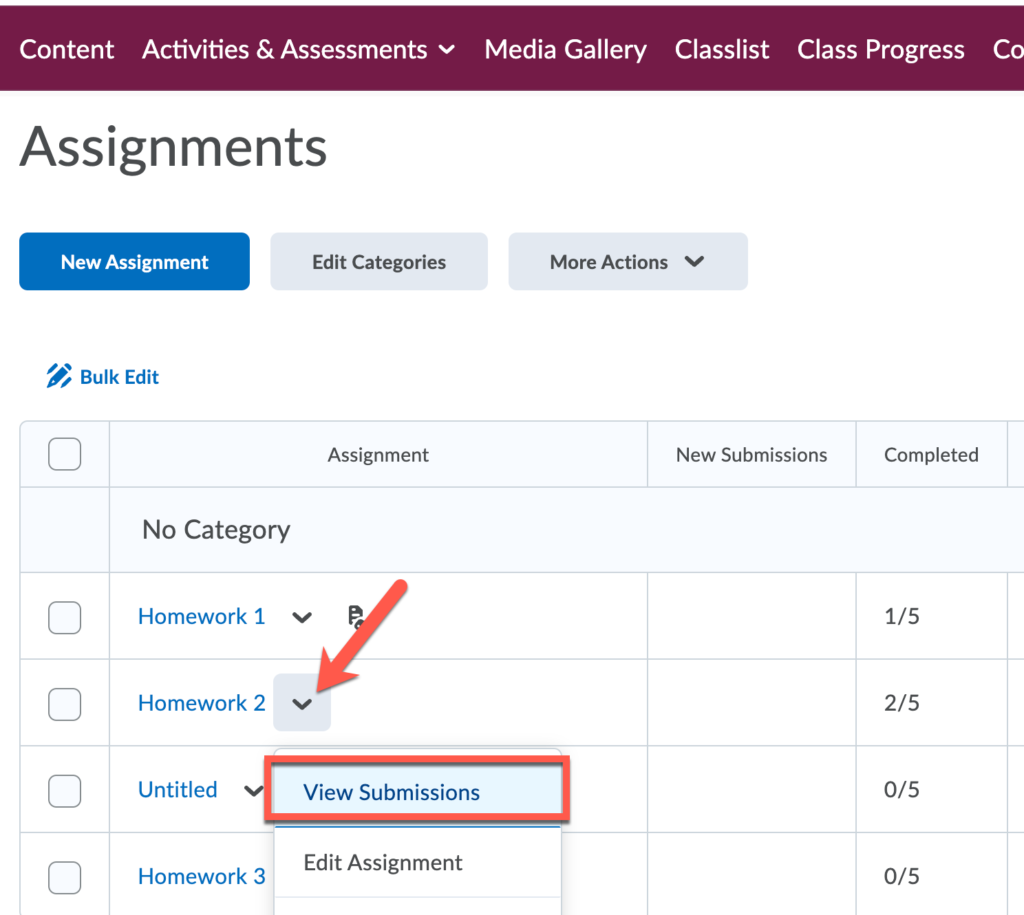Open the Homework 1 assignment link
Viewport: 1024px width, 915px height.
pos(201,617)
